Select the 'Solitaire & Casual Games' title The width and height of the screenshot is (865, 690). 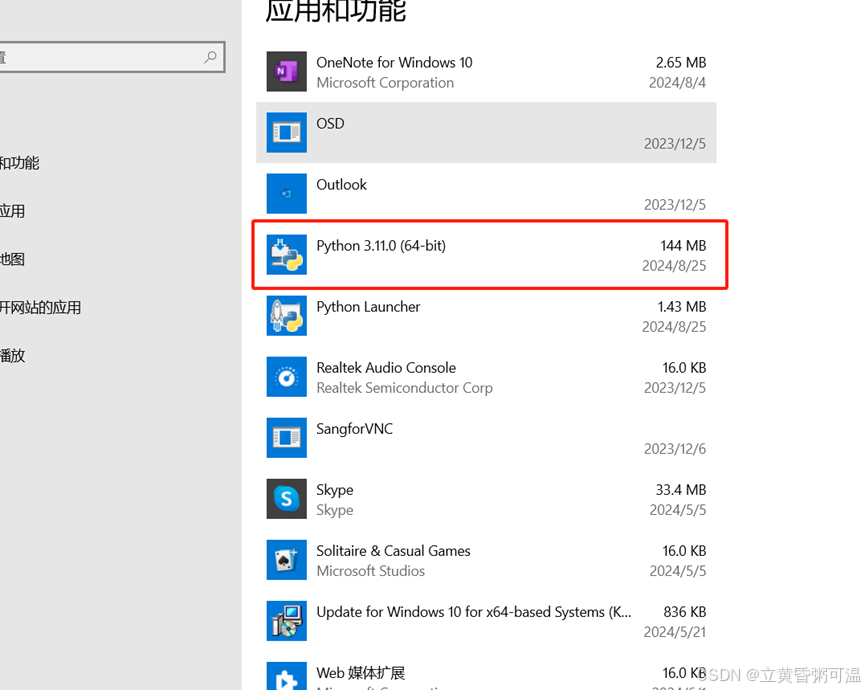[x=393, y=551]
